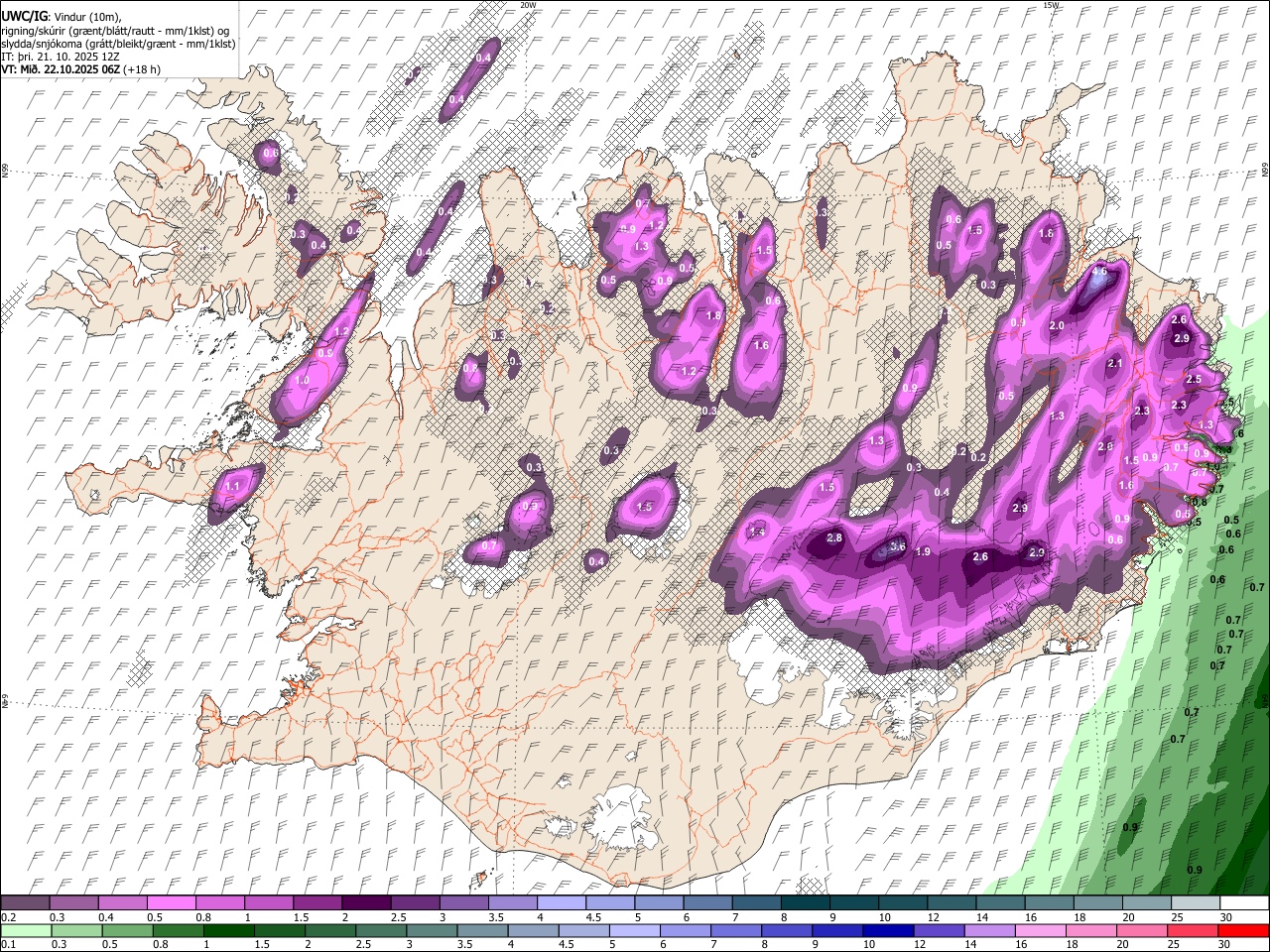
Task: Click the '2.0' snowfall value in the east
Action: point(1057,325)
